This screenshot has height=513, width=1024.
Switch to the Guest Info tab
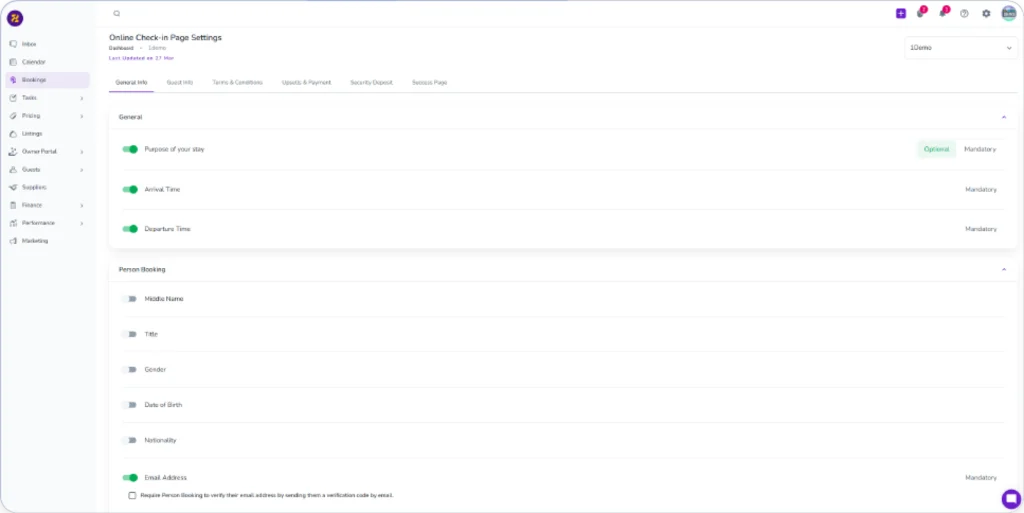click(x=180, y=82)
